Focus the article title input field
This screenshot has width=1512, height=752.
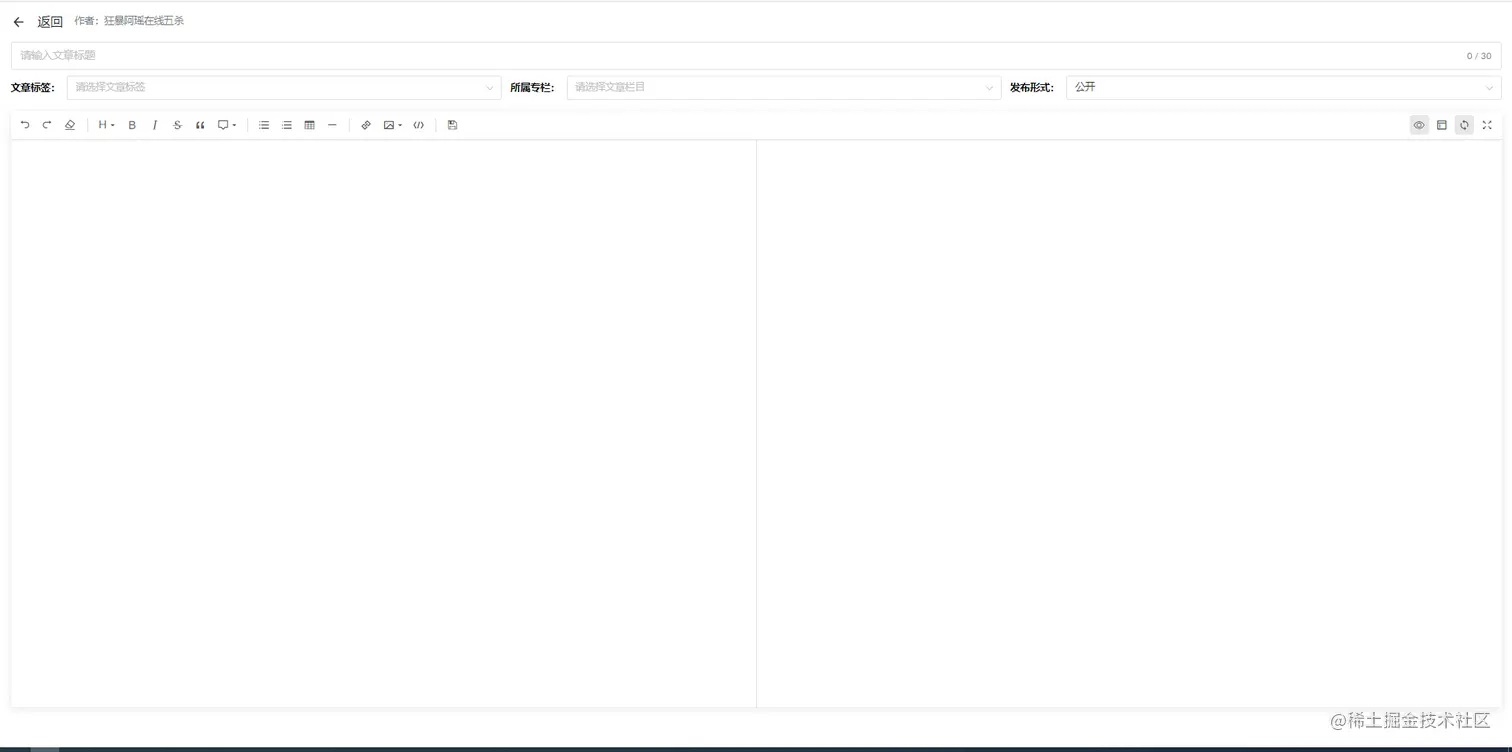pos(756,56)
